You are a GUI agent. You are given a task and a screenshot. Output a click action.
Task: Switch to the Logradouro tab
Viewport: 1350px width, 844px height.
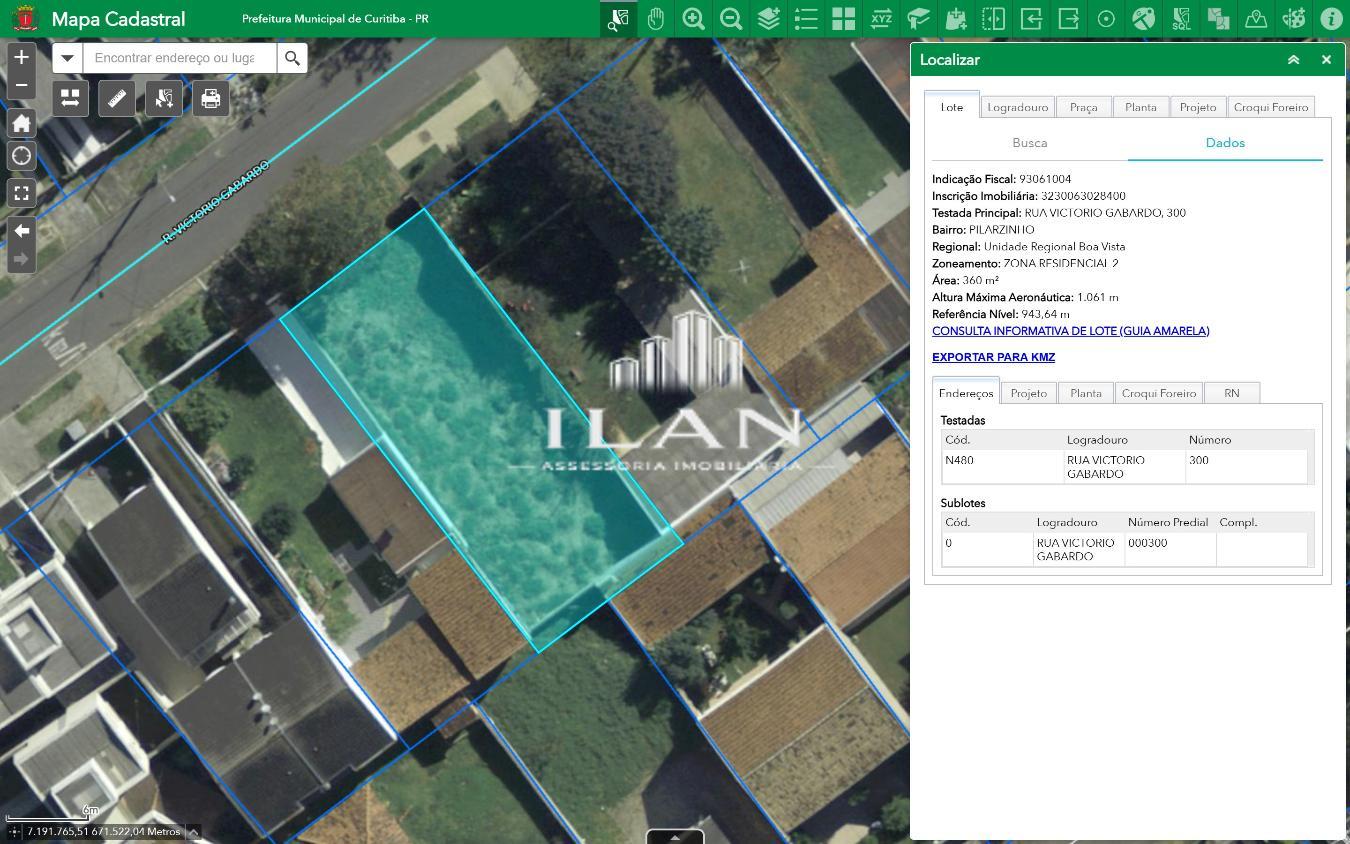[x=1017, y=107]
